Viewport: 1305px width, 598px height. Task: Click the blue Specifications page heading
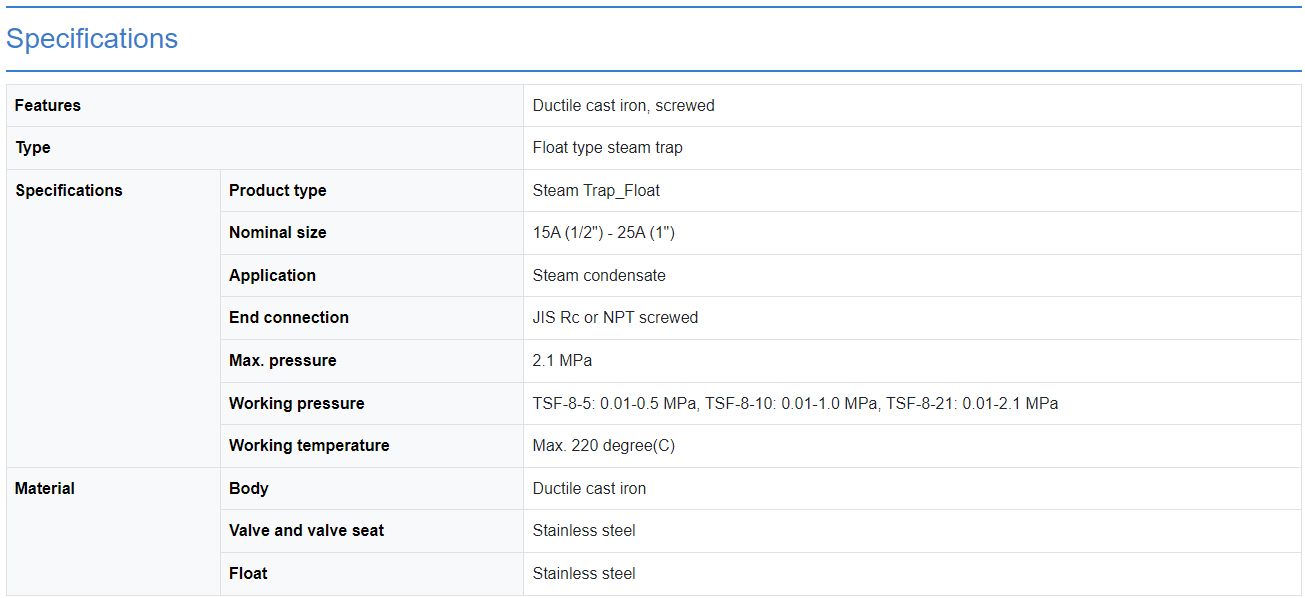pyautogui.click(x=92, y=39)
